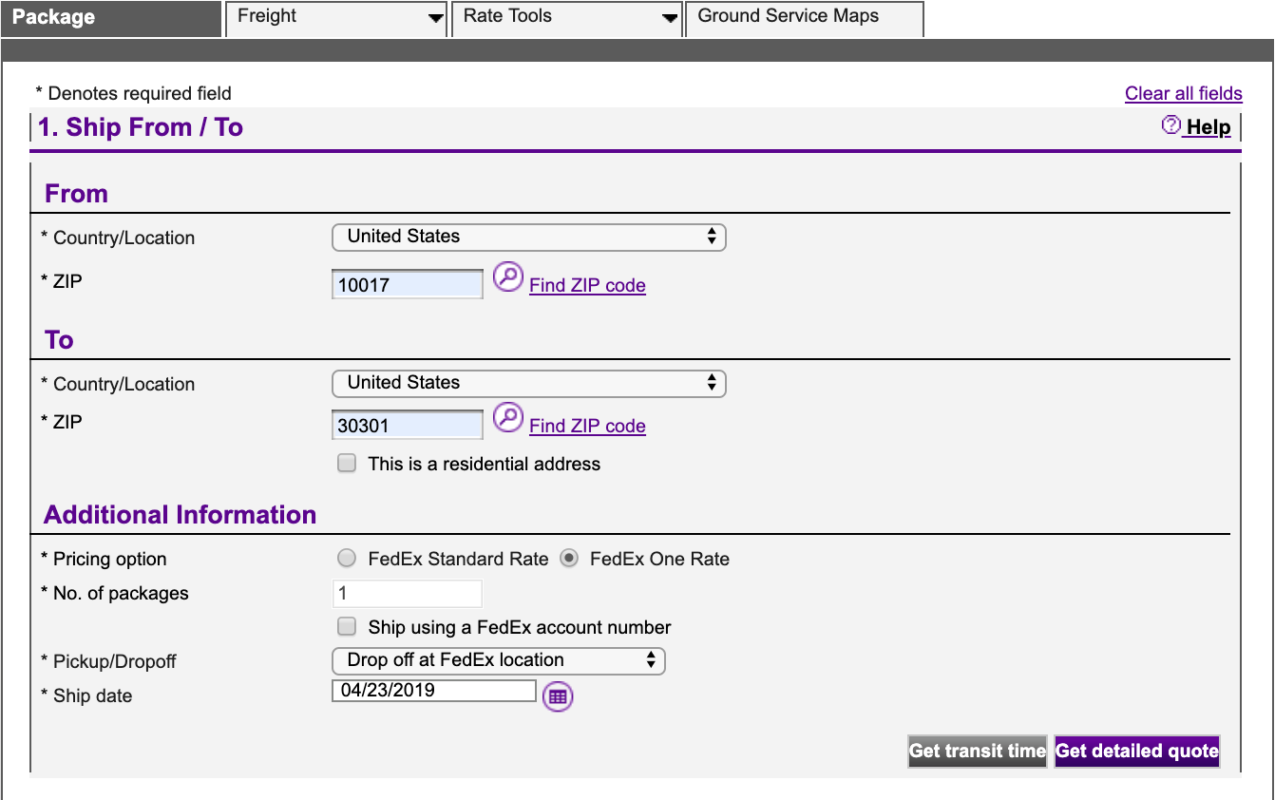
Task: Select FedEx Standard Rate pricing option
Action: (x=346, y=558)
